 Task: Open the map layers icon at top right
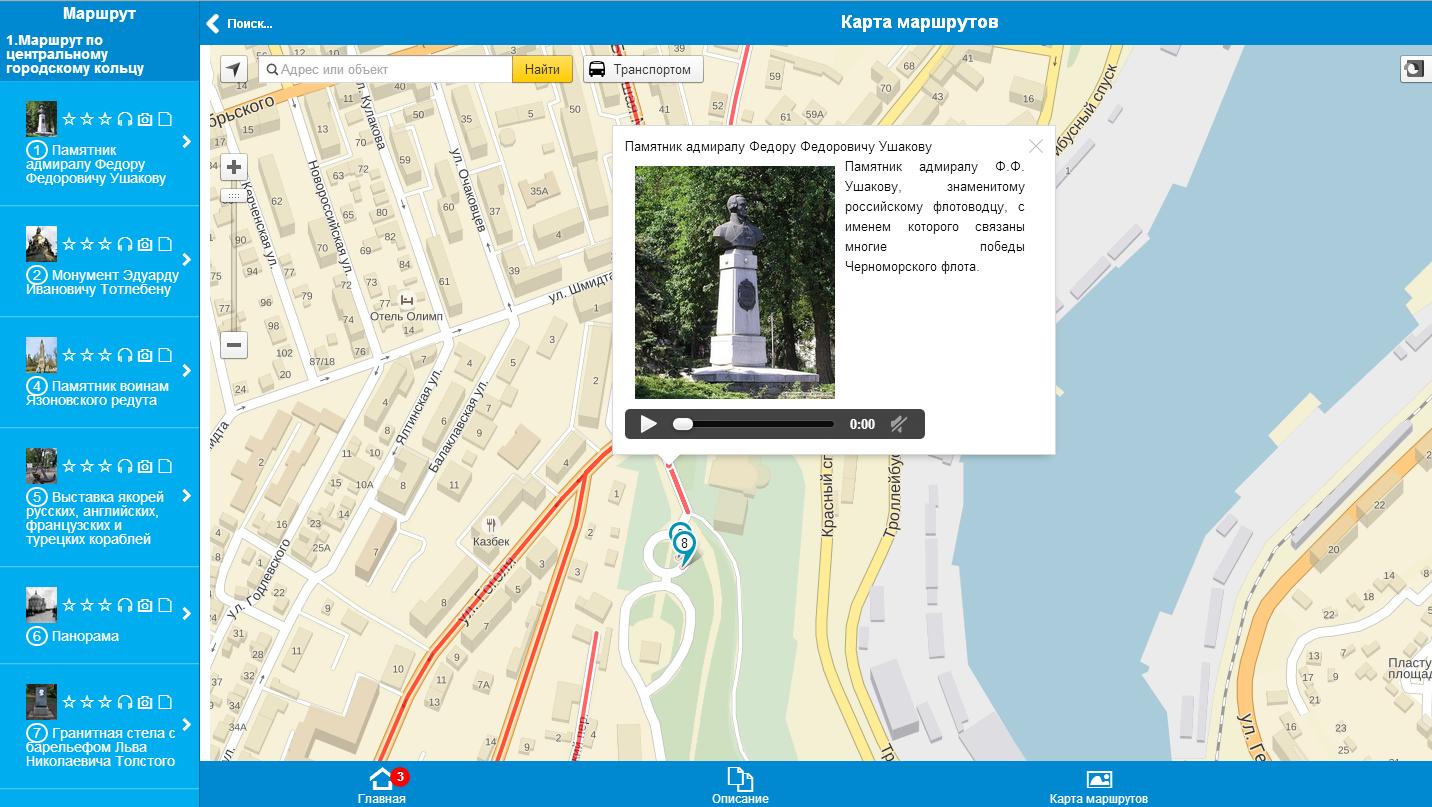[1415, 69]
